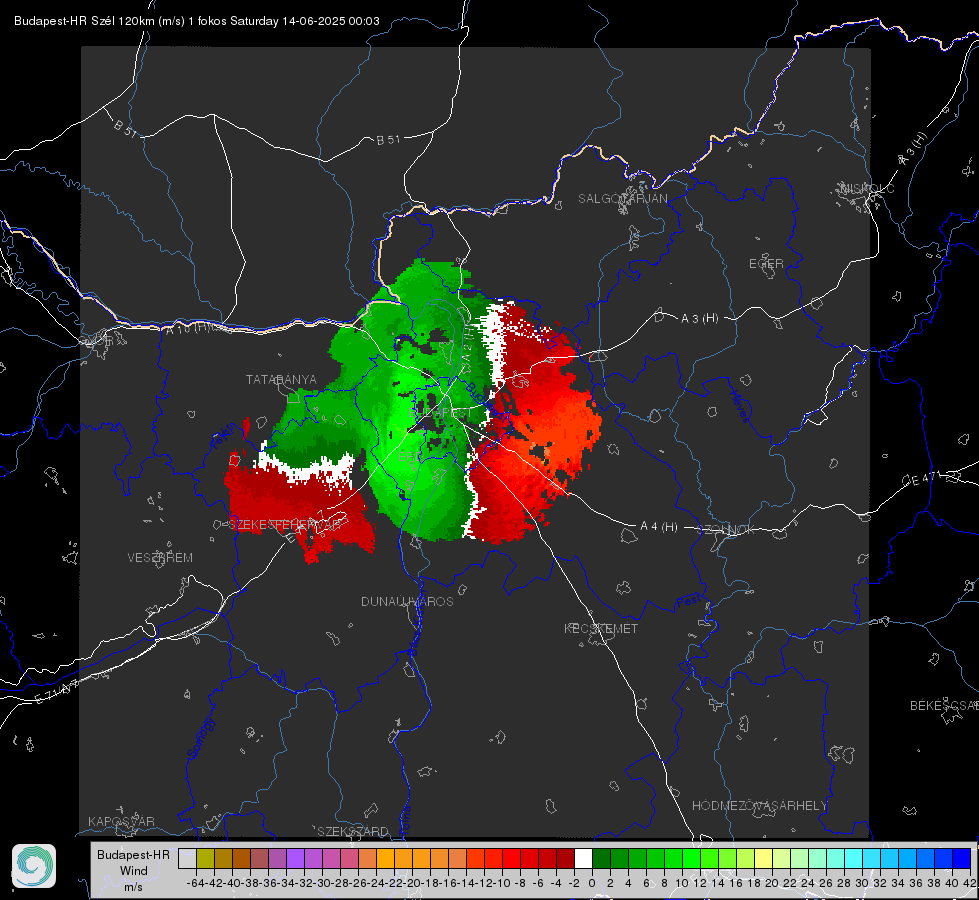
Task: Click the MISKOLC city label
Action: coord(867,188)
